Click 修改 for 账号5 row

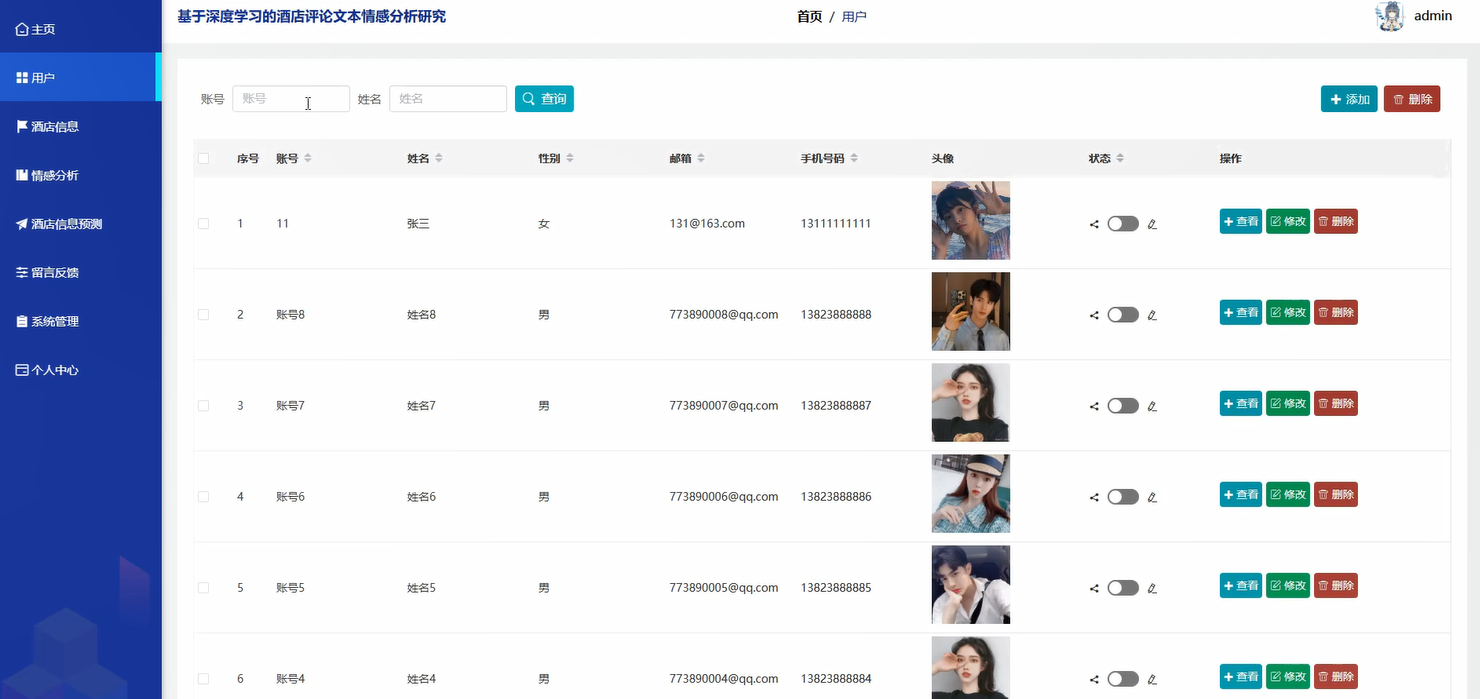1288,585
